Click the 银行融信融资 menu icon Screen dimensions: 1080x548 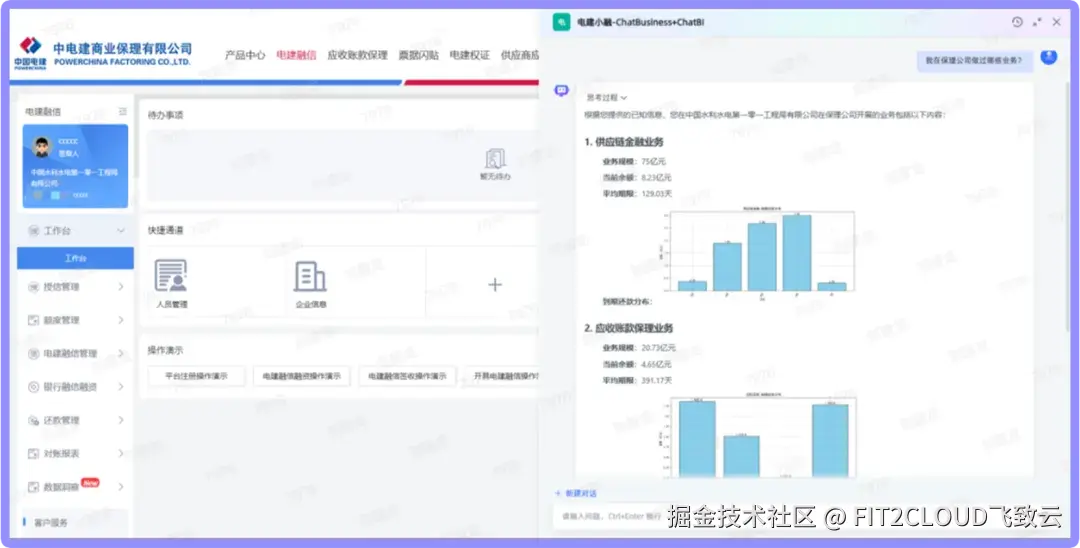coord(33,387)
